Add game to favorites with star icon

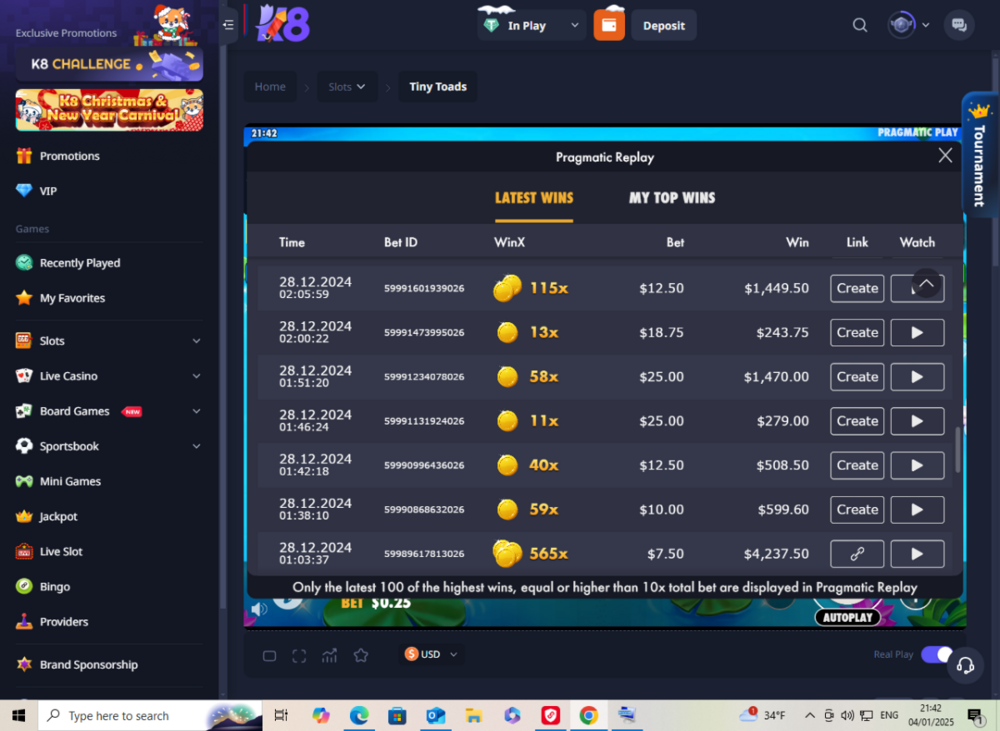click(361, 655)
